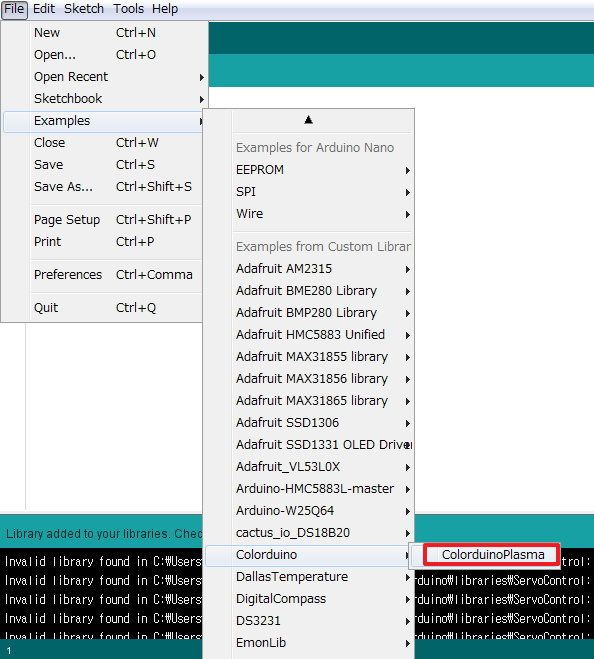The height and width of the screenshot is (659, 594).
Task: Expand DS3231 examples
Action: pos(309,621)
